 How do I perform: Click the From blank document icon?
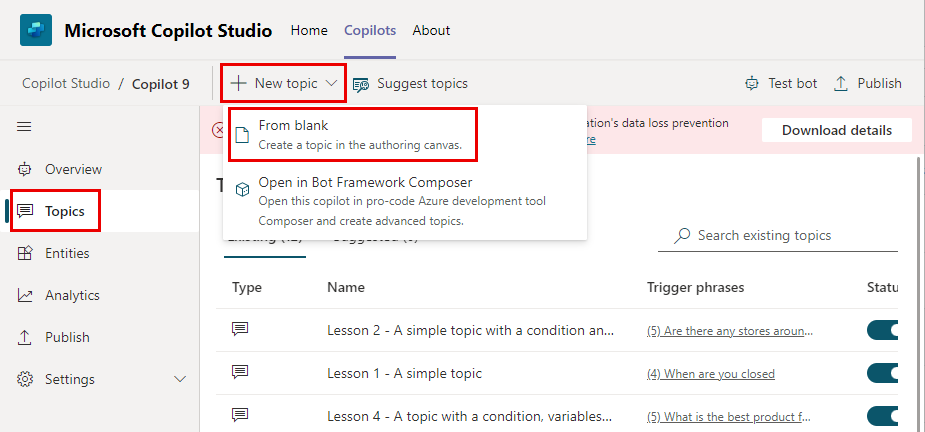[242, 135]
